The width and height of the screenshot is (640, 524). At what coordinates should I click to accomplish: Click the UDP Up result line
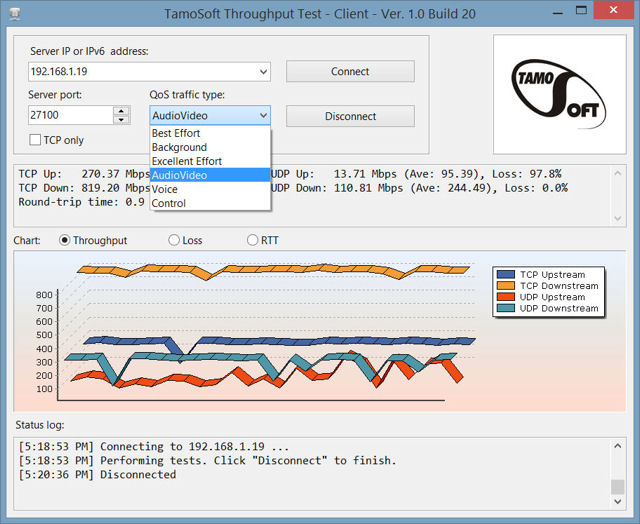tap(416, 174)
